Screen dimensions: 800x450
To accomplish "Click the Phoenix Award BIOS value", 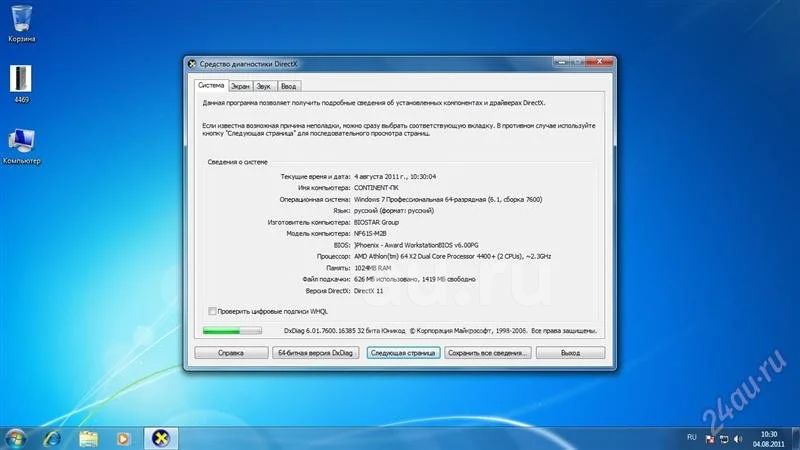I will pos(416,245).
